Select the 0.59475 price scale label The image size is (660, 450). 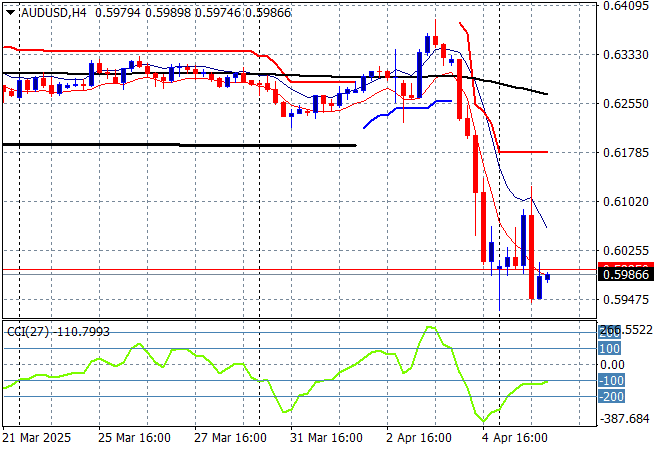point(626,299)
